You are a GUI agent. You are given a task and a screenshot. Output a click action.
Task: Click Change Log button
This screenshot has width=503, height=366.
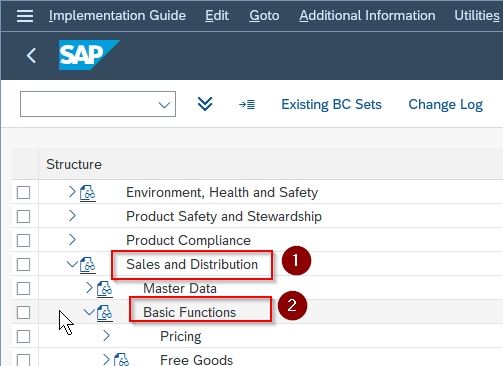(445, 105)
